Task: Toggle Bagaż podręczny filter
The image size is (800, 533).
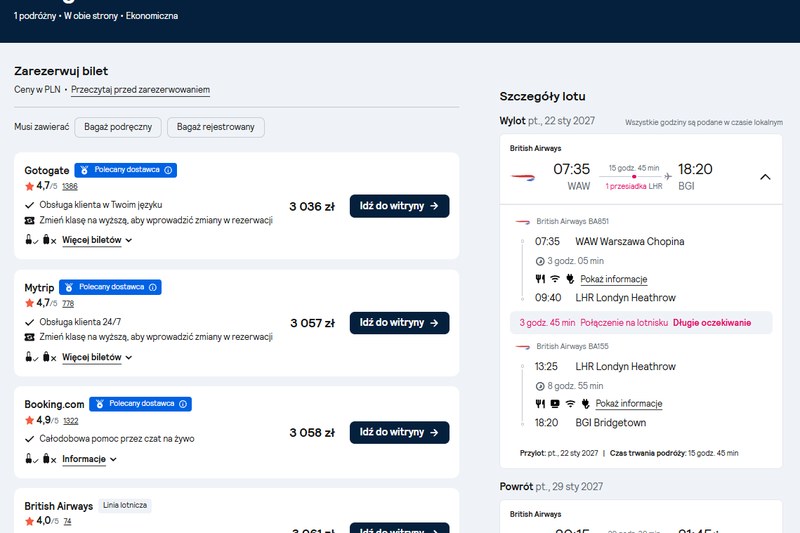Action: [x=118, y=128]
